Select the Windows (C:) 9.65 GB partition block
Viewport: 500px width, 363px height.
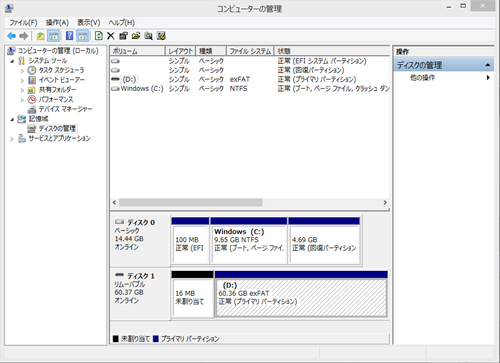(x=249, y=241)
